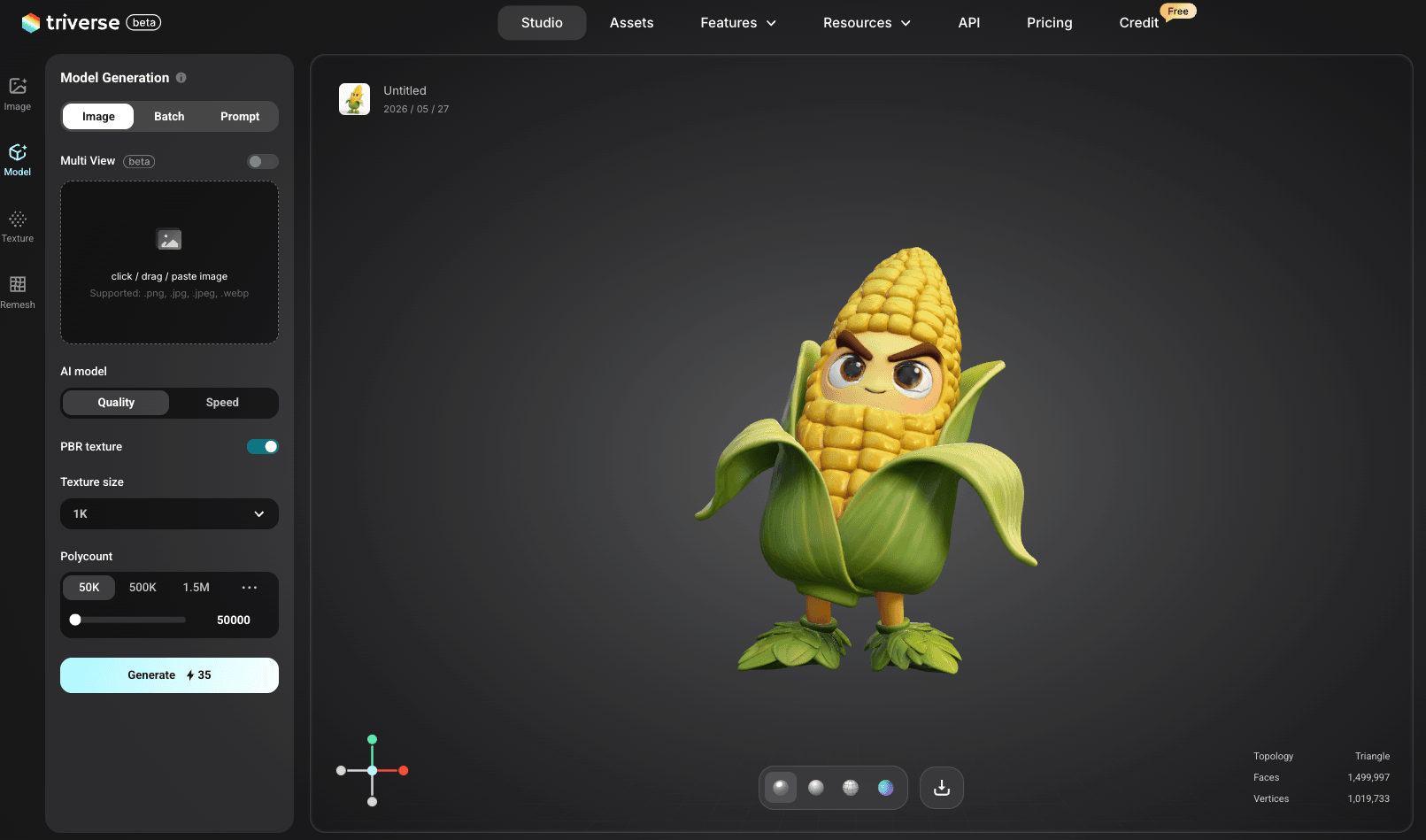
Task: Click the green axis gizmo handle
Action: pos(373,739)
